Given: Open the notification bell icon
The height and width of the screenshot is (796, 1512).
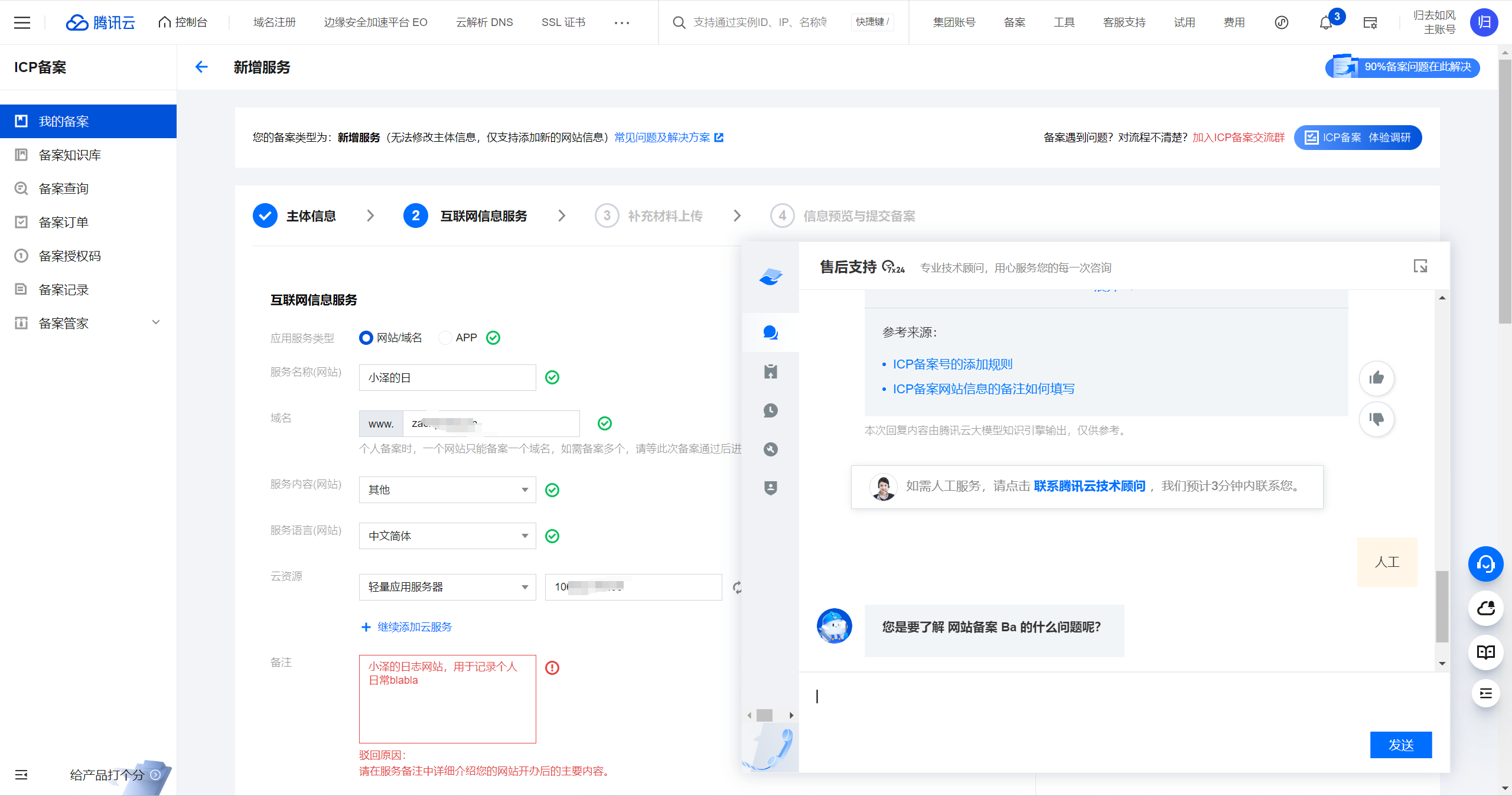Looking at the screenshot, I should (x=1325, y=22).
